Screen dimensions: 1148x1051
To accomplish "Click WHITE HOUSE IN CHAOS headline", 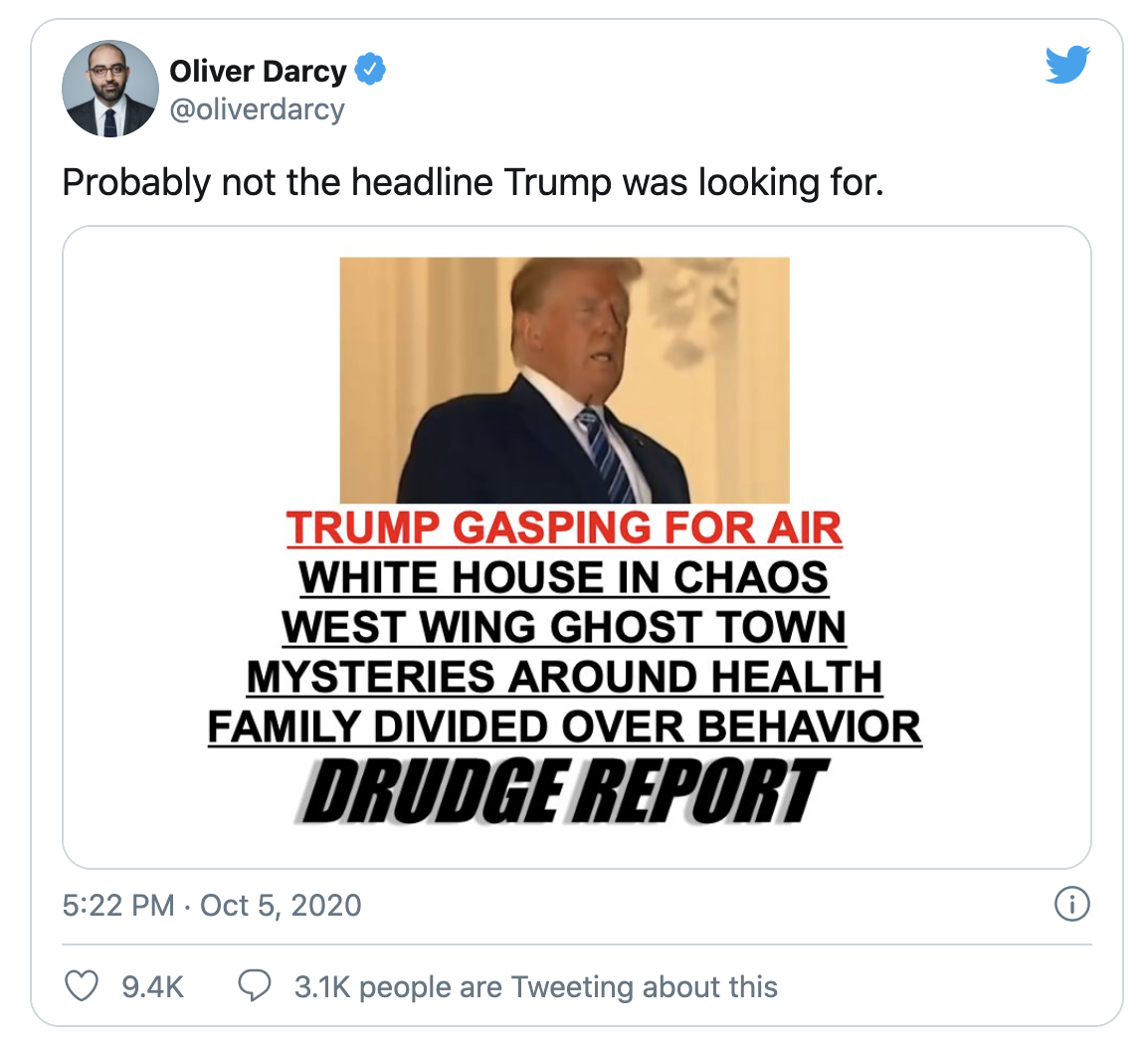I will click(x=564, y=578).
